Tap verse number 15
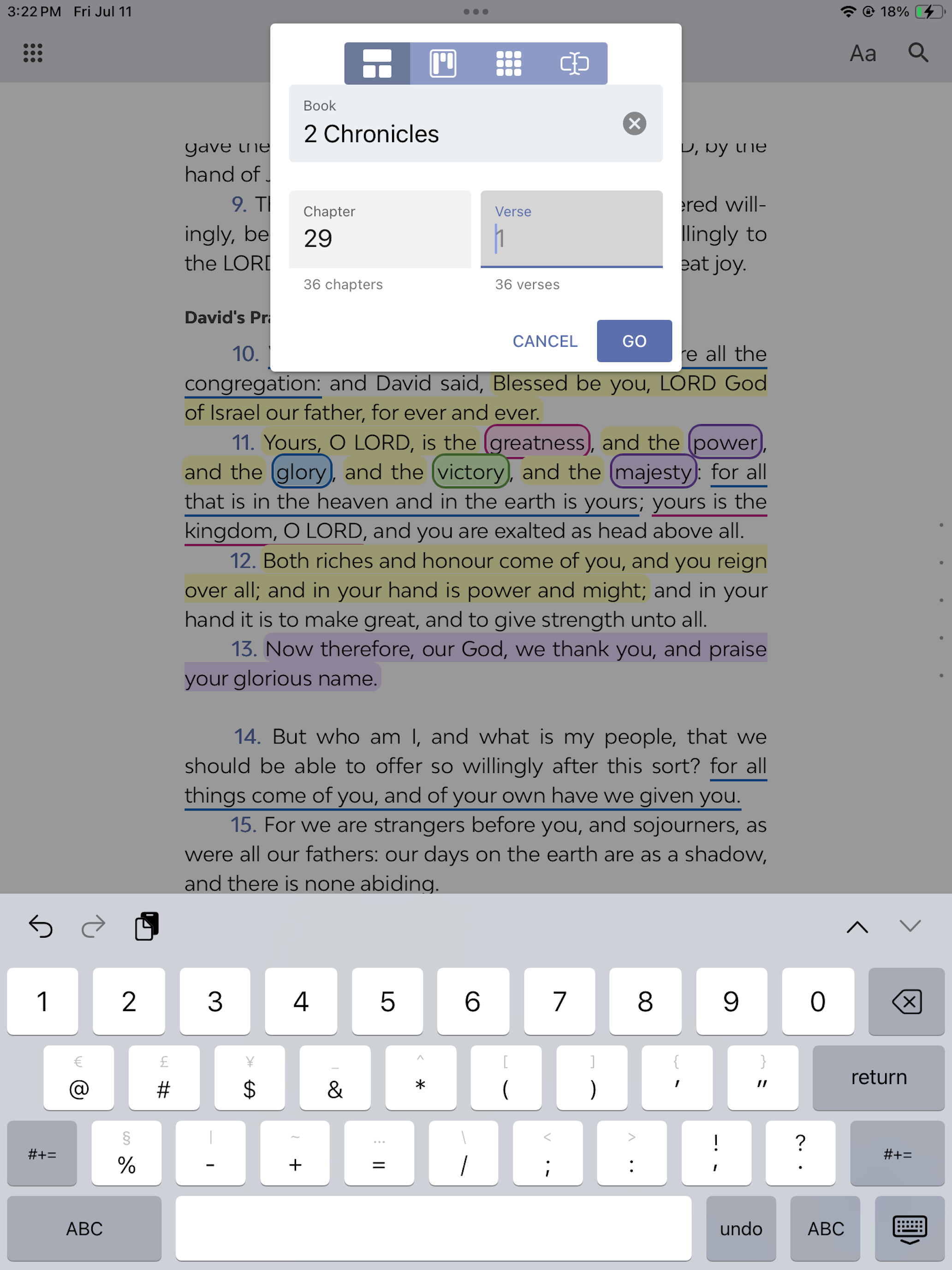Viewport: 952px width, 1270px height. (244, 825)
